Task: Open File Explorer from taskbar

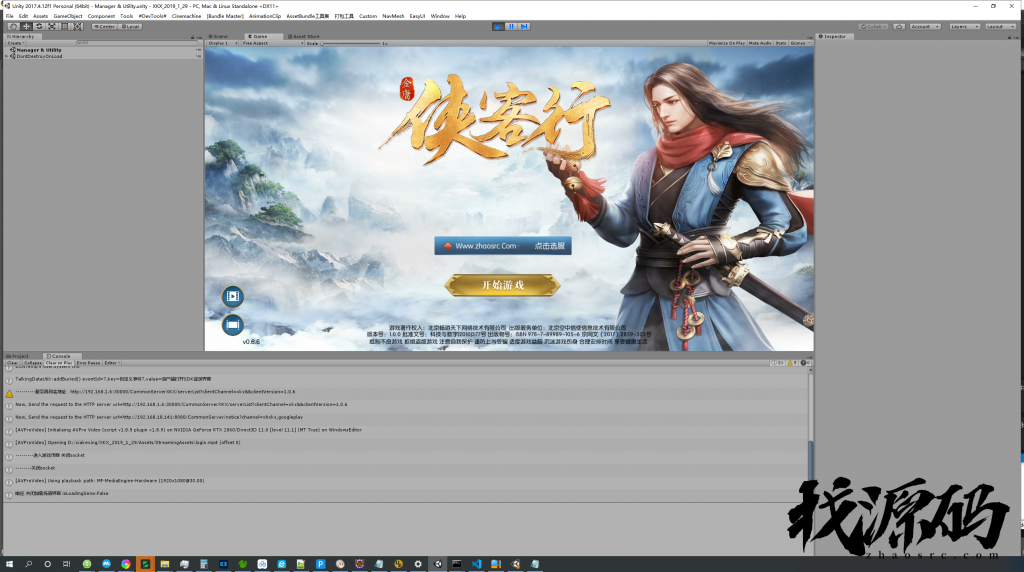Action: (165, 564)
